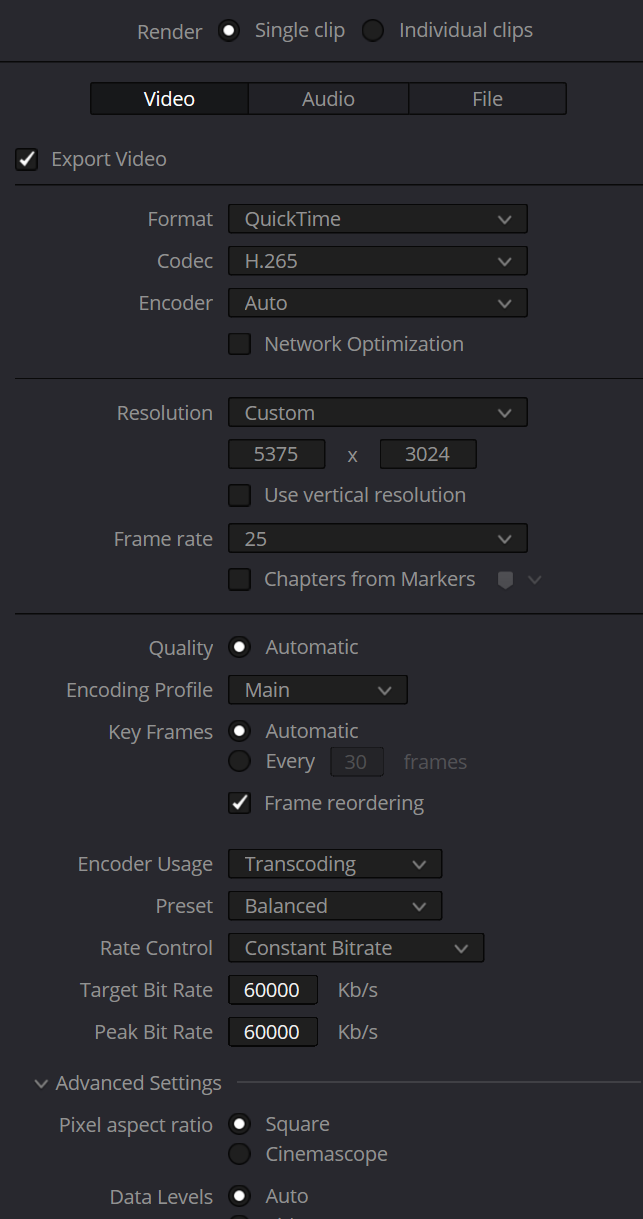
Task: Click the resolution width field 5375
Action: tap(276, 454)
